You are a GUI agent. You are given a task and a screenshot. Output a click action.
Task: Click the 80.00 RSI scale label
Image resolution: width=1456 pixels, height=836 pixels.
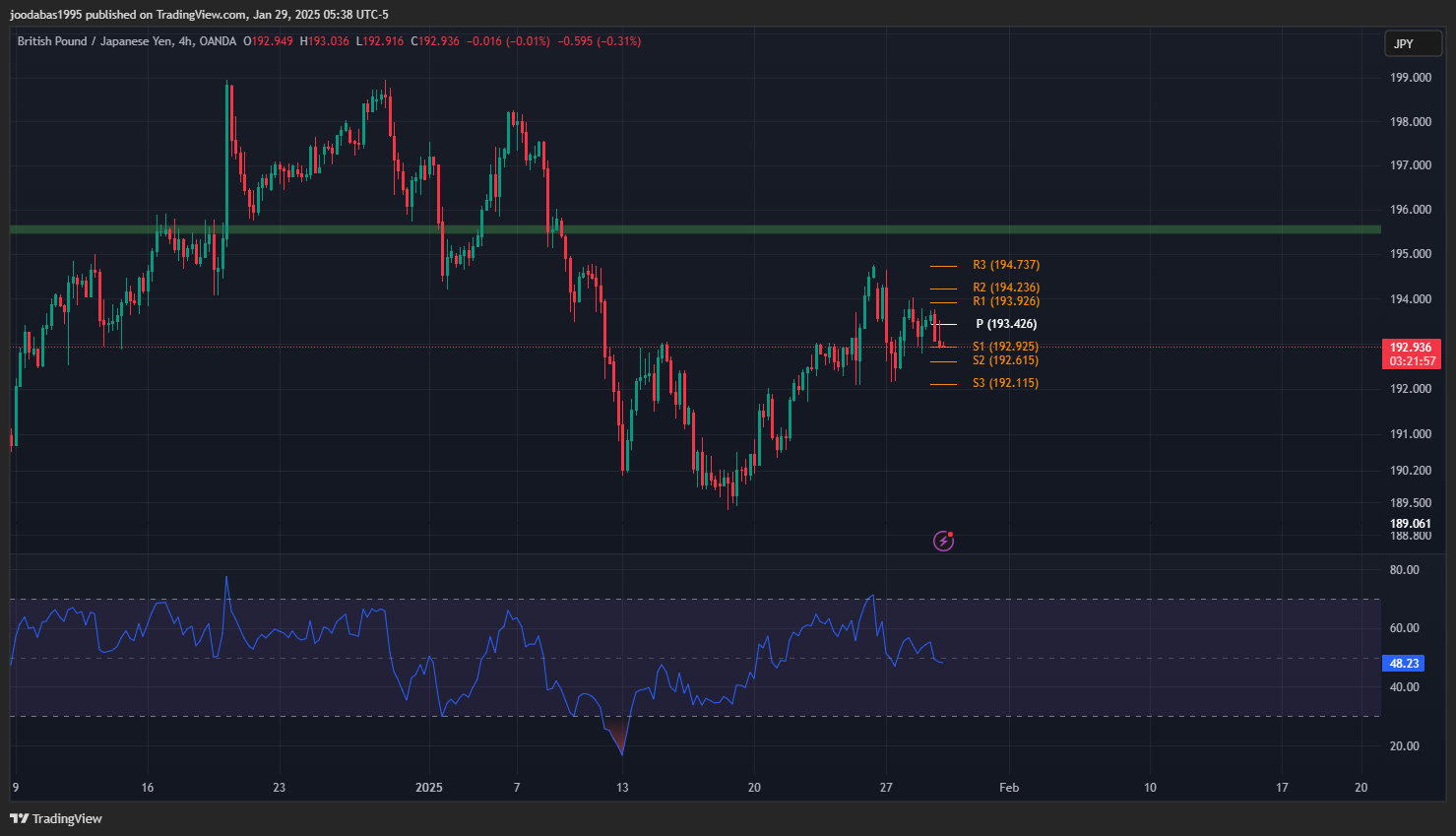pos(1404,570)
